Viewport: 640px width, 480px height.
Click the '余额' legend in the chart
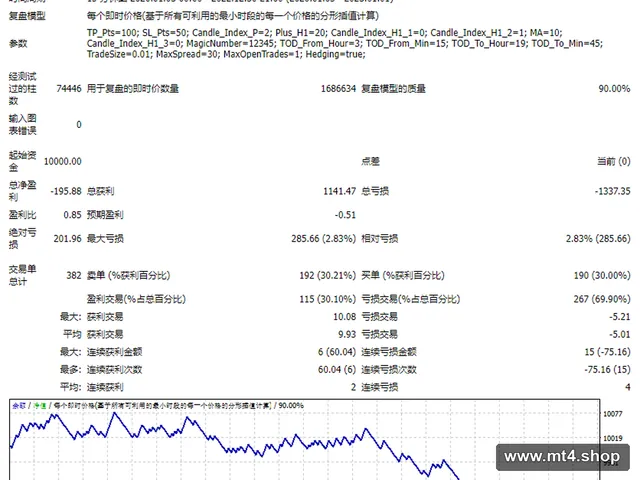(19, 405)
